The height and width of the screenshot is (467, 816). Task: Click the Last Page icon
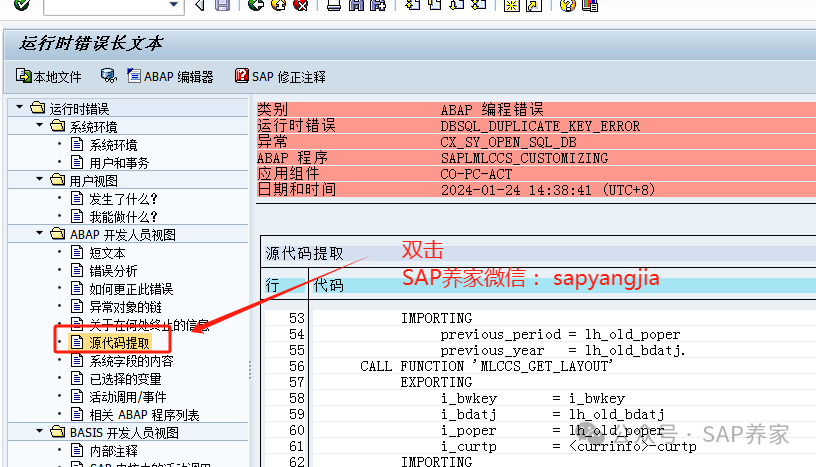click(479, 5)
